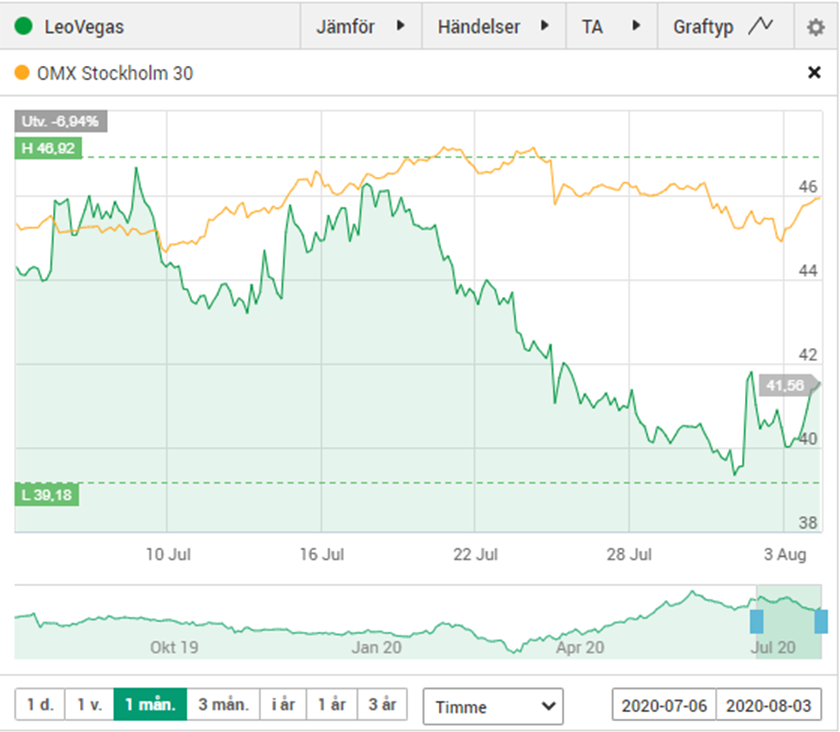Screen dimensions: 840x732
Task: Select the 1 d. time range
Action: tap(40, 704)
